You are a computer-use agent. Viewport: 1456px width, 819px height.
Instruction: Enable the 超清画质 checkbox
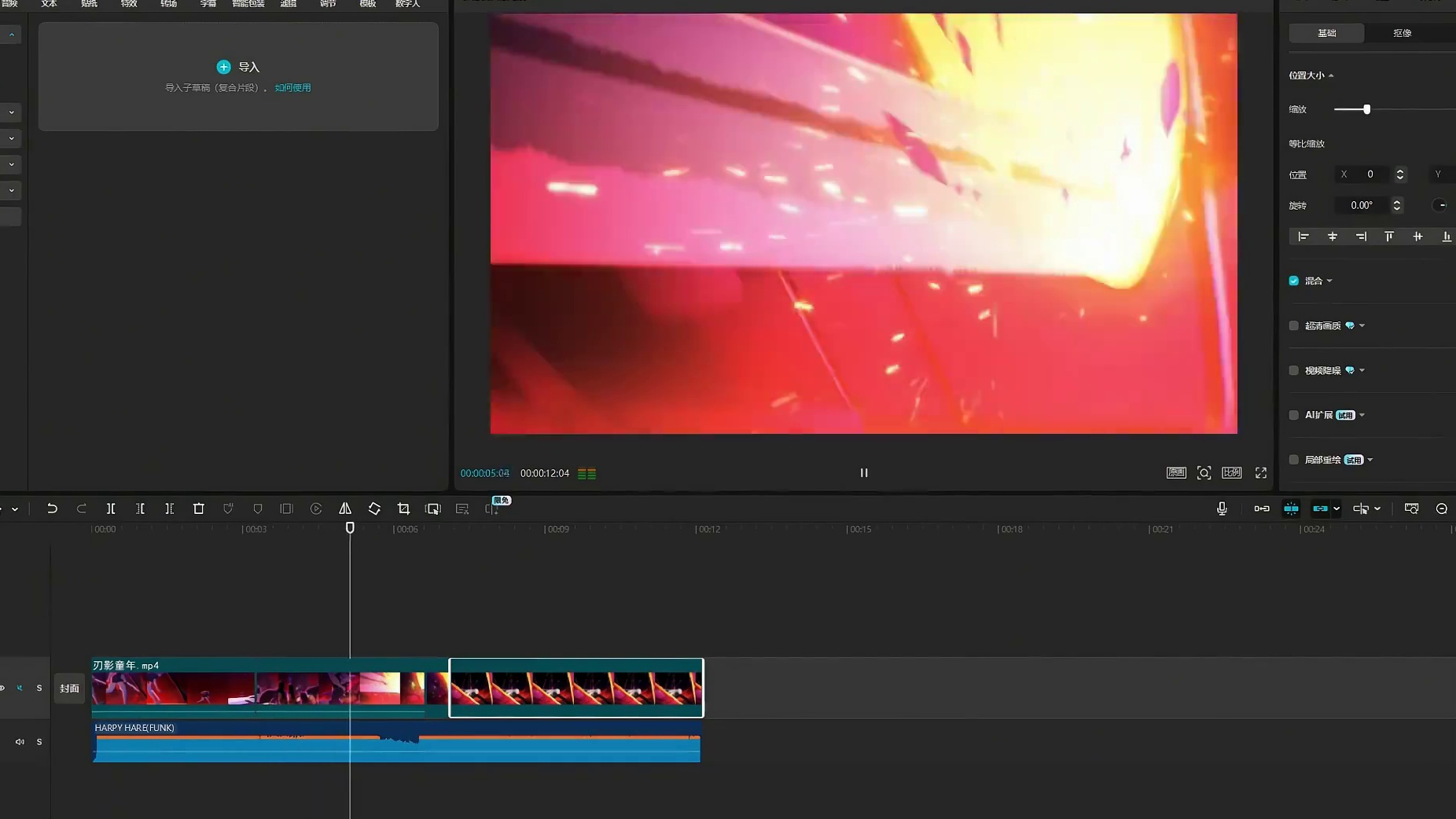point(1294,325)
